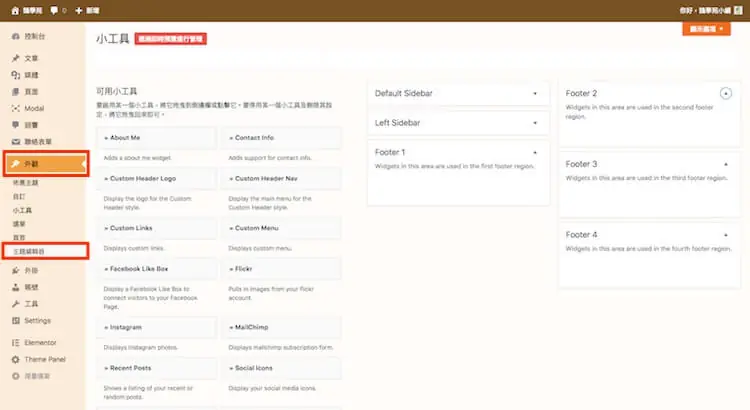Viewport: 750px width, 410px height.
Task: Open the Modal icon in sidebar
Action: 16,108
